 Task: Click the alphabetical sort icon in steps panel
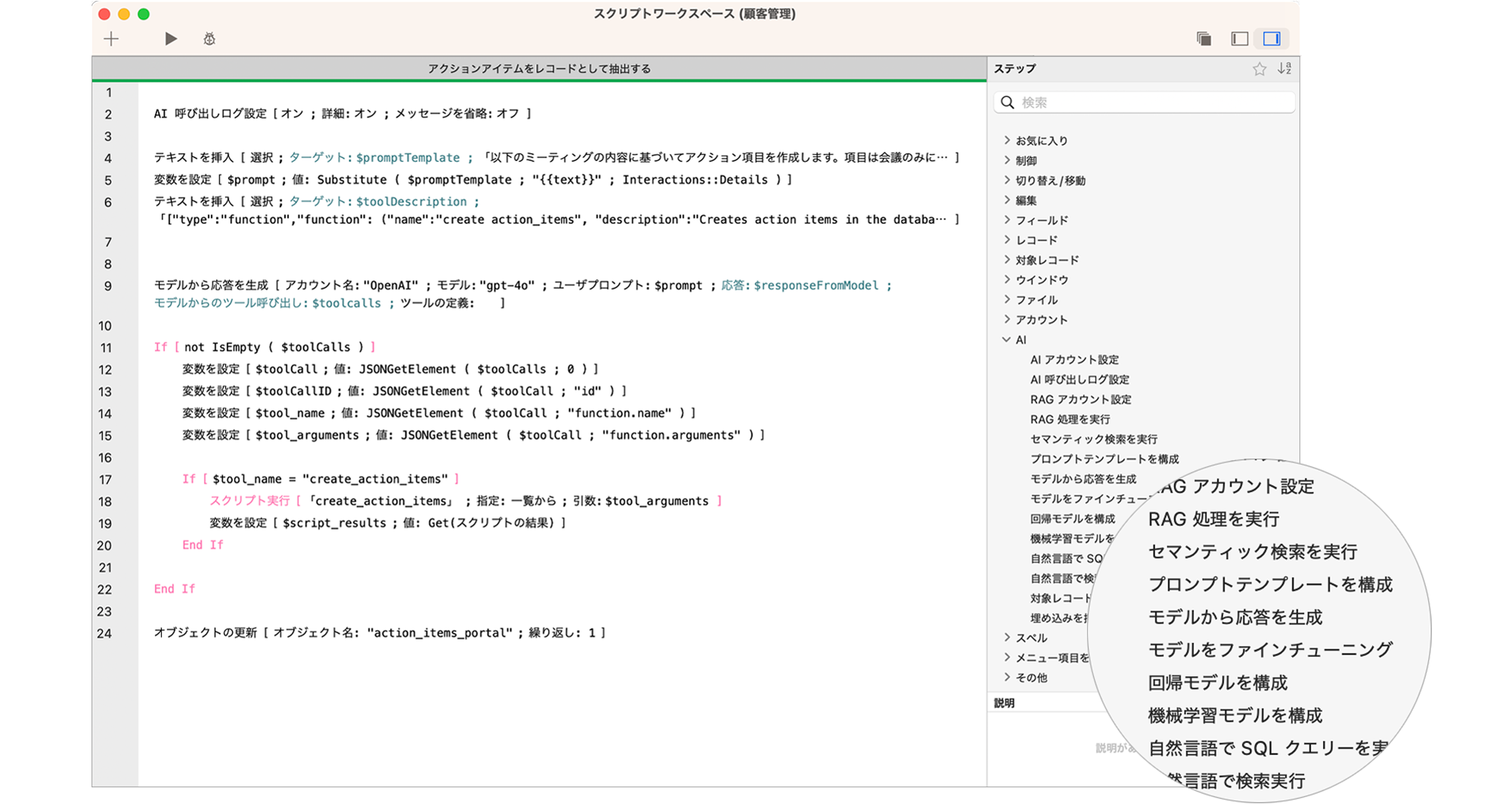pos(1284,69)
